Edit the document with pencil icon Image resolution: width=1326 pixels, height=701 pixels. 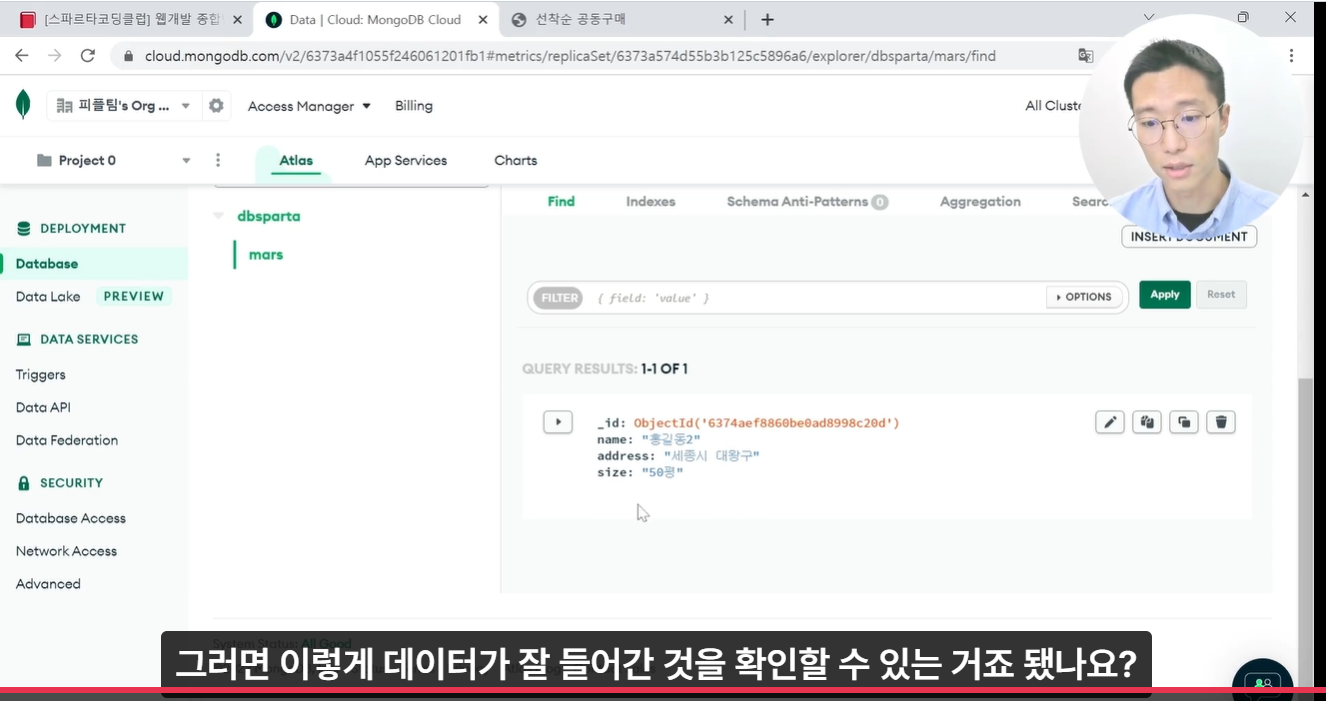[1109, 422]
